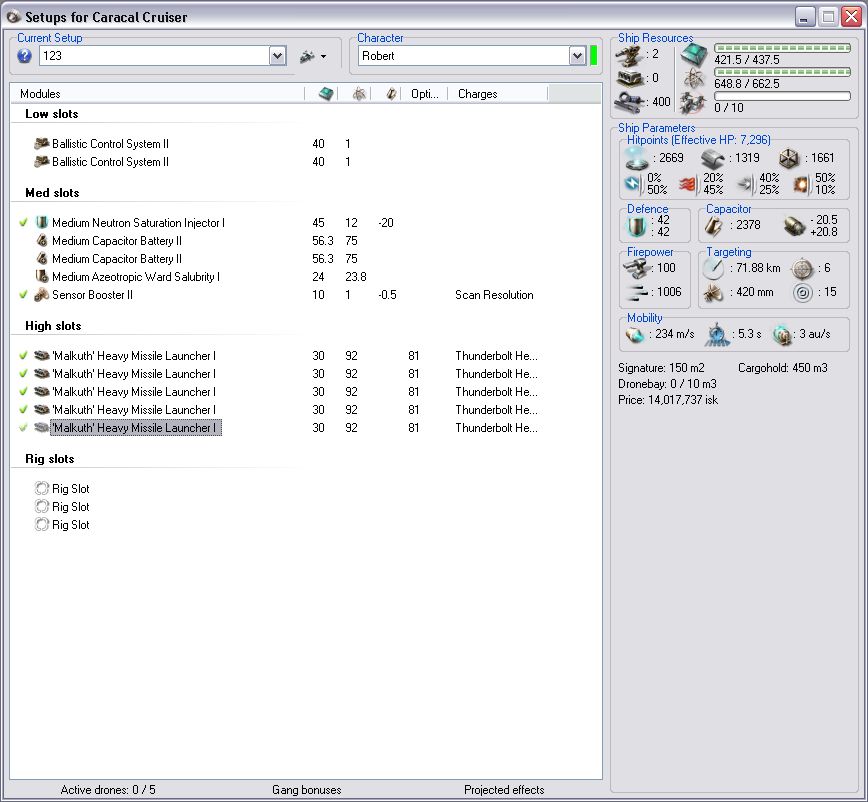Viewport: 868px width, 802px height.
Task: Sort by the capacitor column header icon
Action: click(x=391, y=94)
